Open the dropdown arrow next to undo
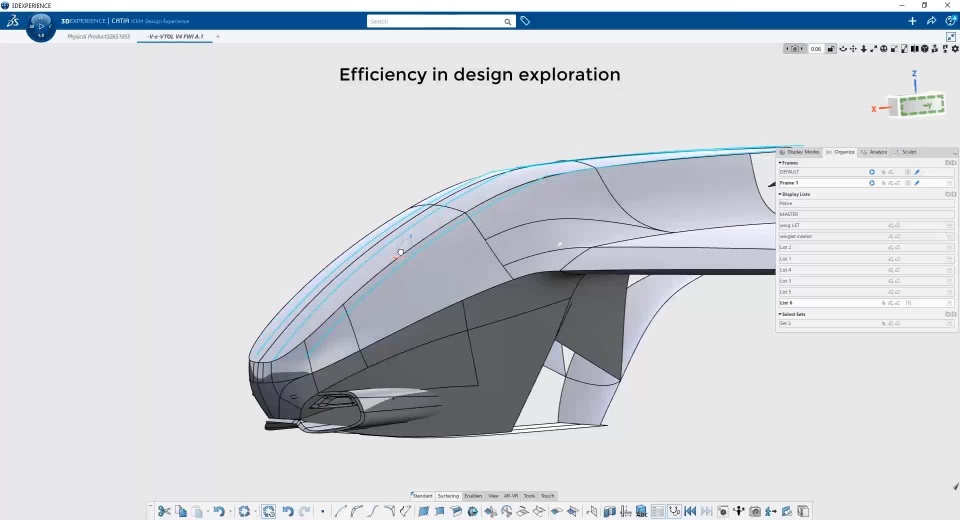This screenshot has width=960, height=520. 230,511
